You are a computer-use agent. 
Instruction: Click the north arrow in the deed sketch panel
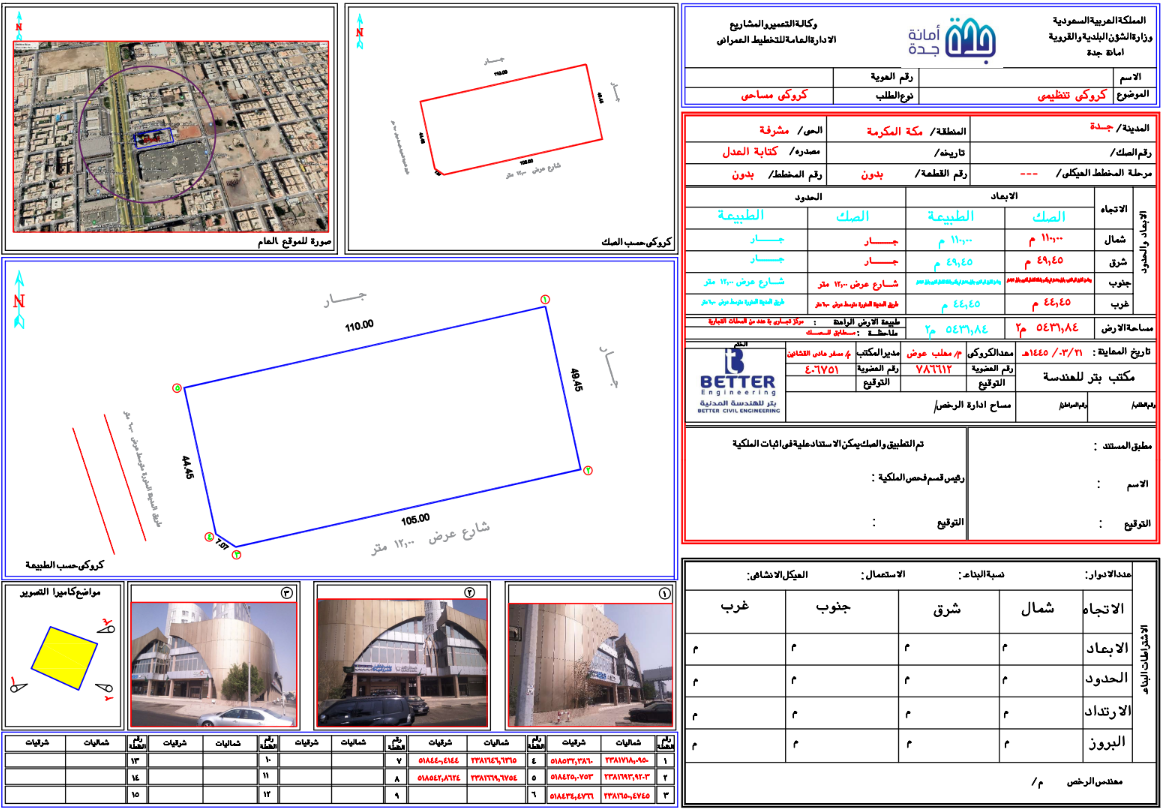point(360,31)
